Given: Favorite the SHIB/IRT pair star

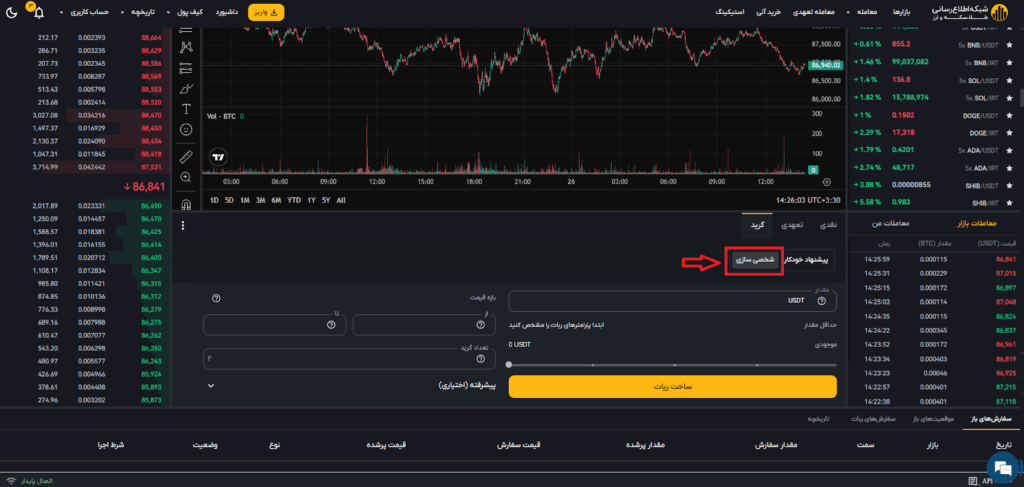Looking at the screenshot, I should (x=1010, y=203).
